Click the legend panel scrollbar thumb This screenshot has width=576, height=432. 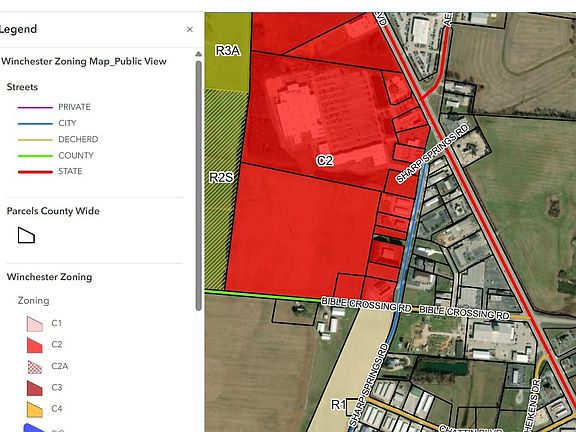coord(198,186)
